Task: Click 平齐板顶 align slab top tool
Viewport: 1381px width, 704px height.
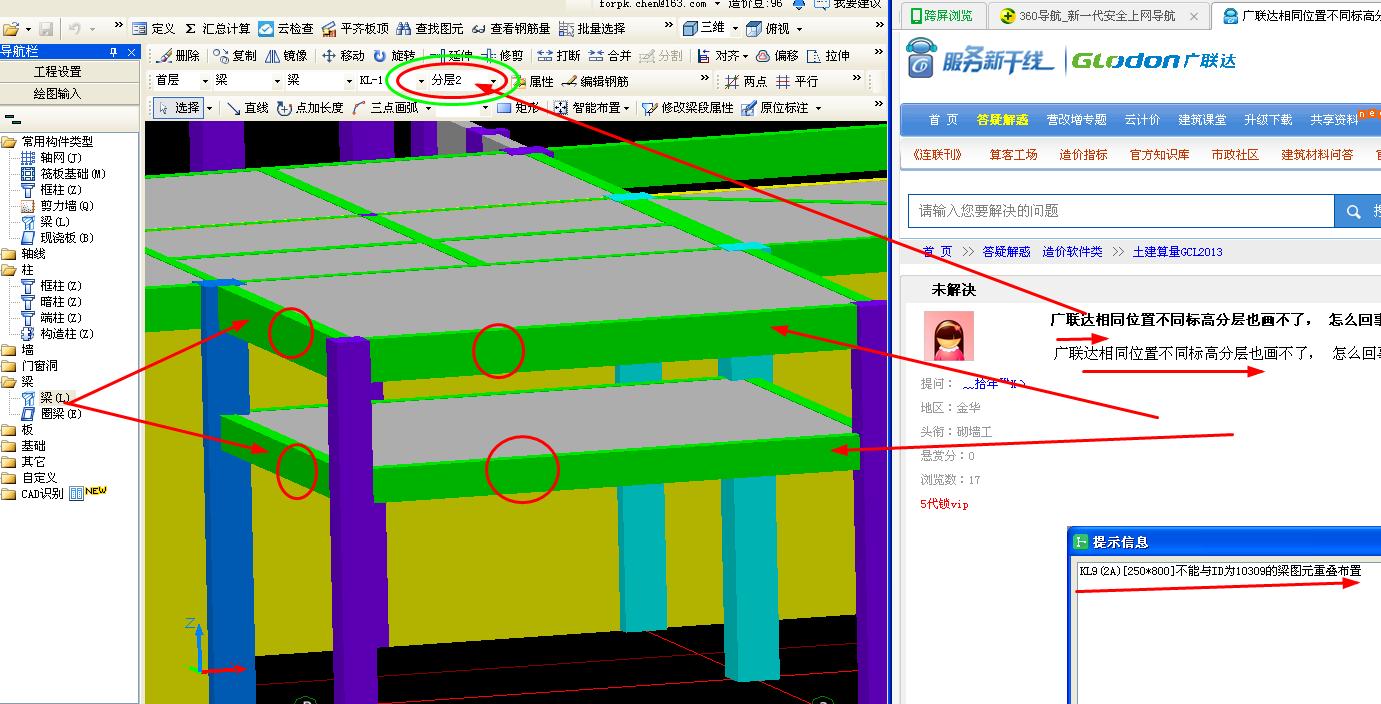Action: [355, 29]
